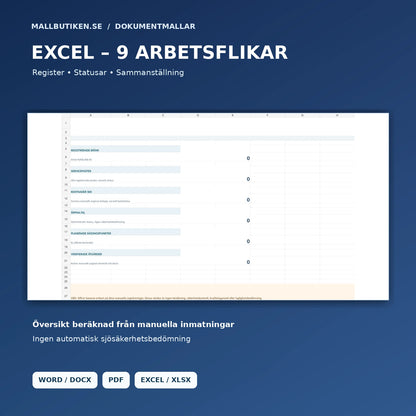
Task: Click the word Register in the subtitle
Action: pos(48,73)
